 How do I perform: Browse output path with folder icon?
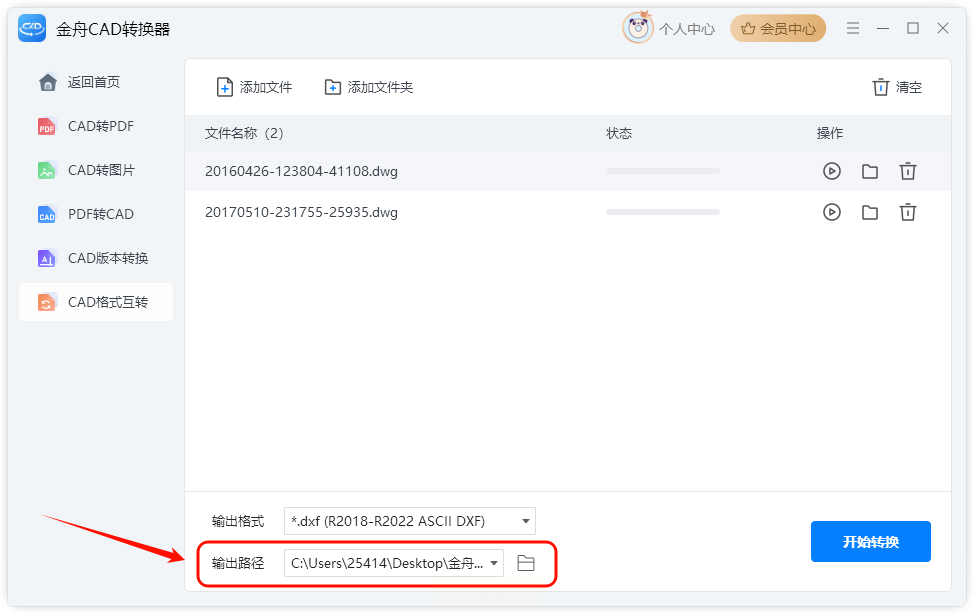coord(526,563)
